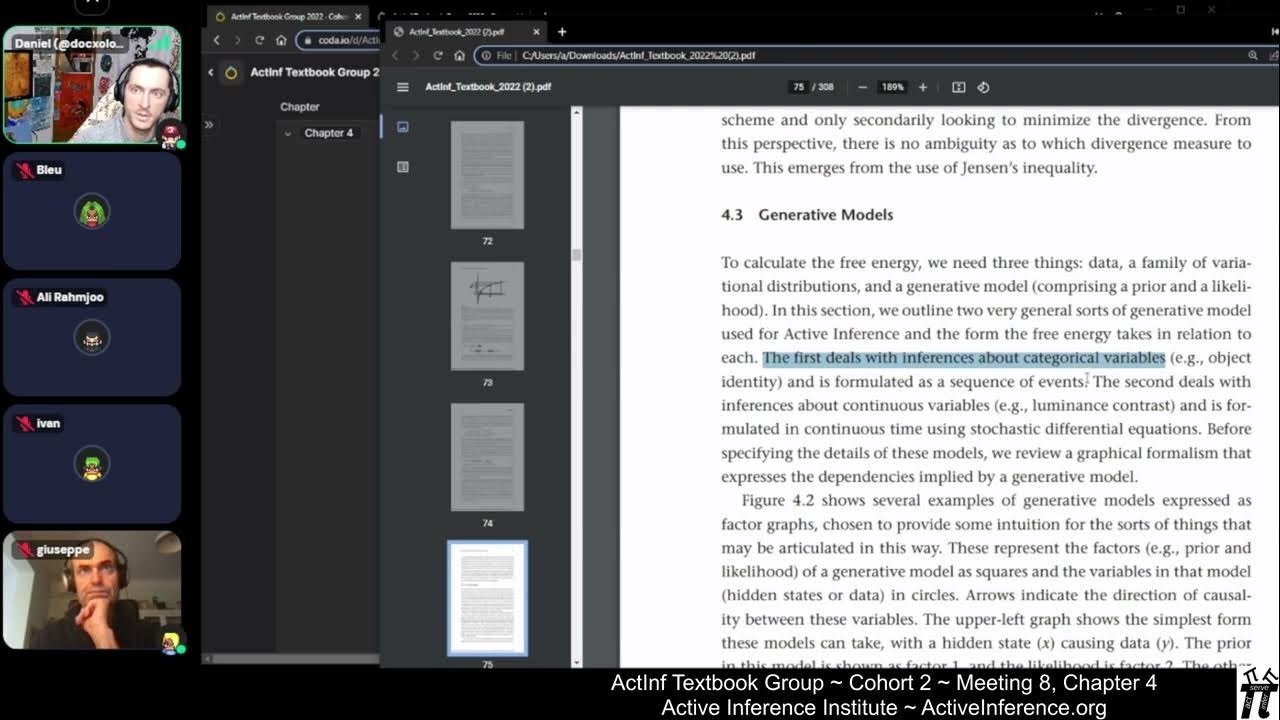
Task: Click back arrow in Coda browser window
Action: (x=217, y=40)
